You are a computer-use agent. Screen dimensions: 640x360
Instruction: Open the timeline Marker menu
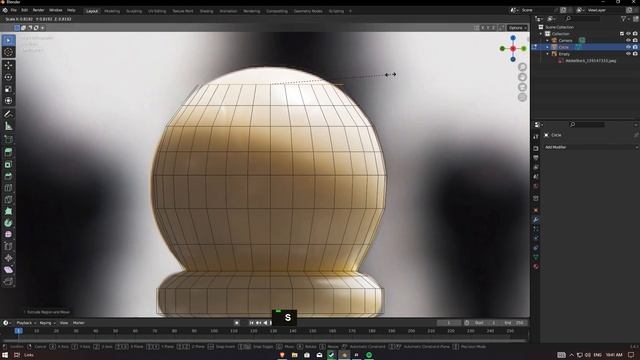pyautogui.click(x=78, y=323)
